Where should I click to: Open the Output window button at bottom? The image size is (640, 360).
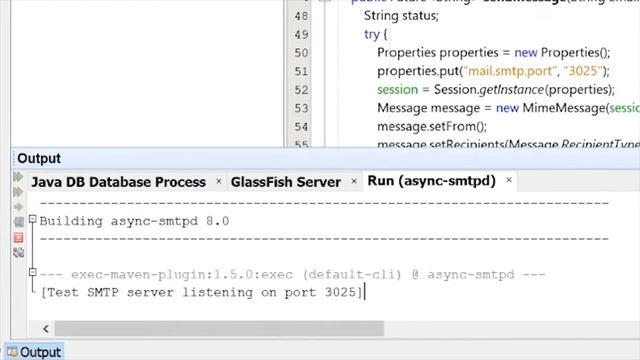[x=34, y=352]
